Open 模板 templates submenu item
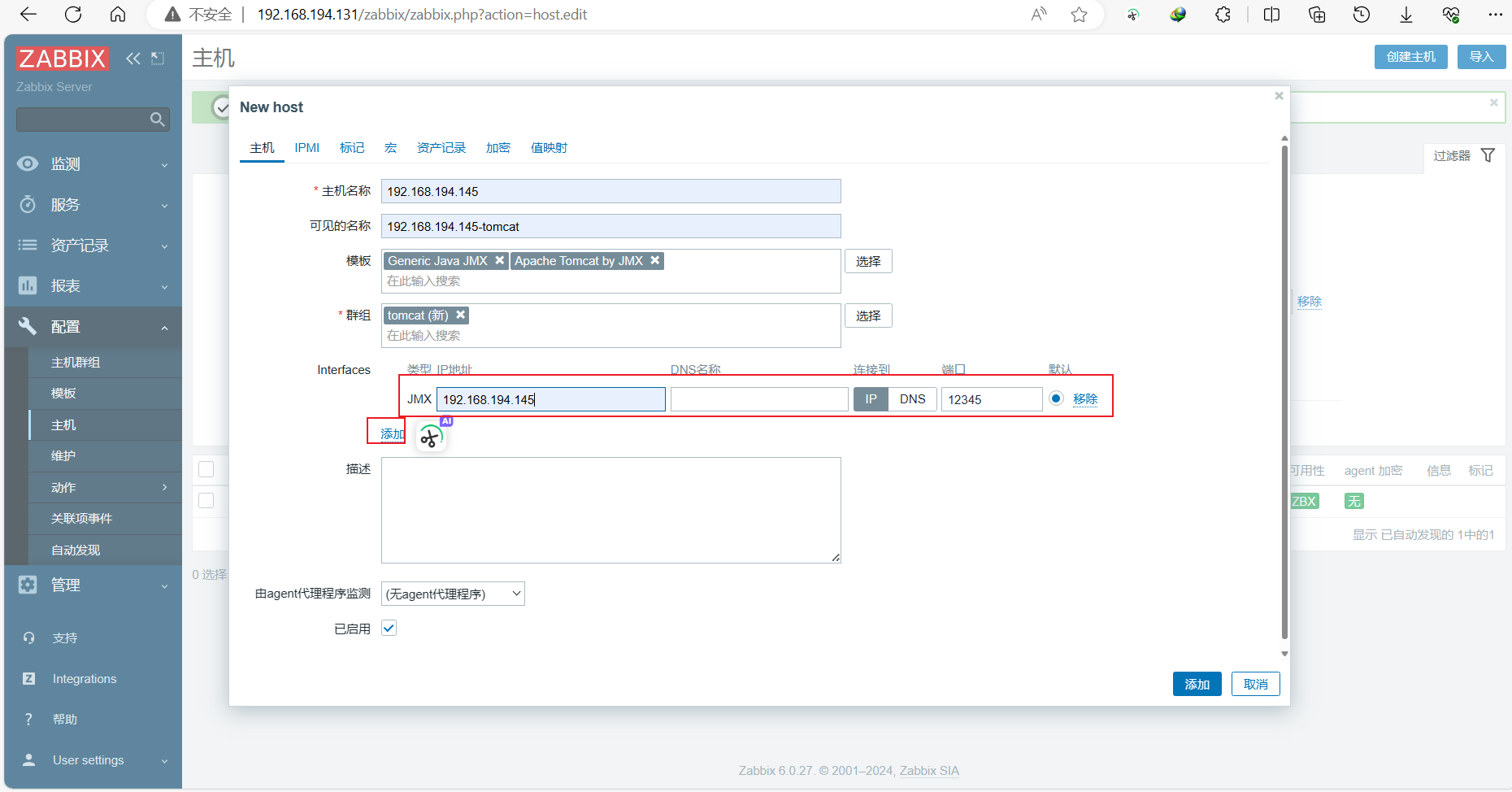The image size is (1512, 792). 63,394
